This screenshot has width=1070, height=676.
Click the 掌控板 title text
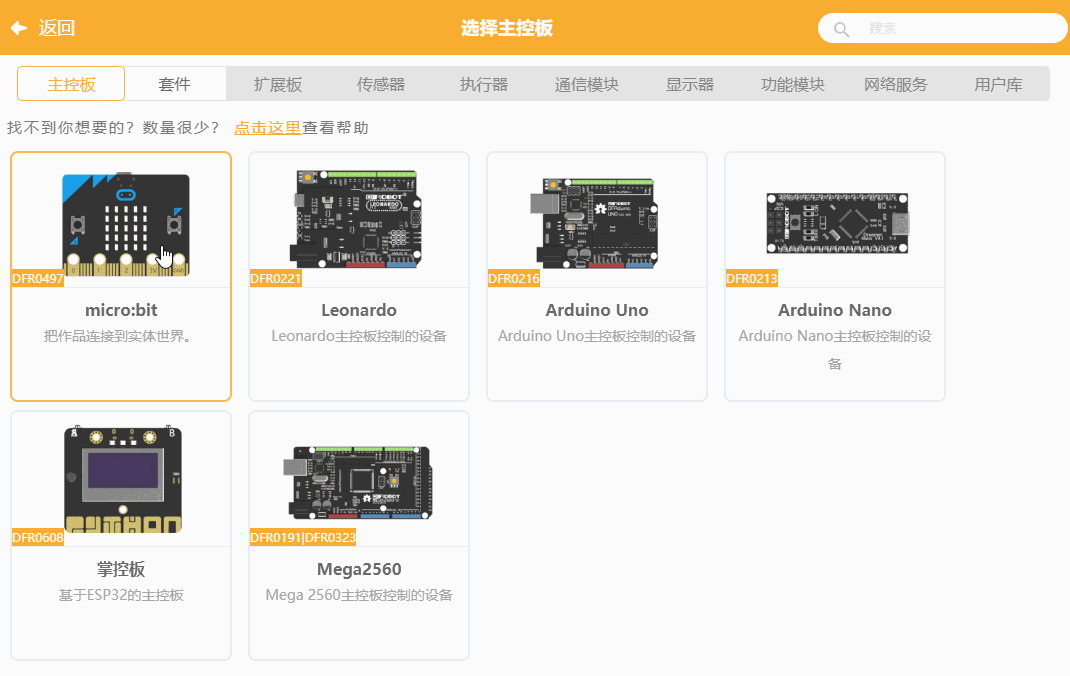(121, 570)
